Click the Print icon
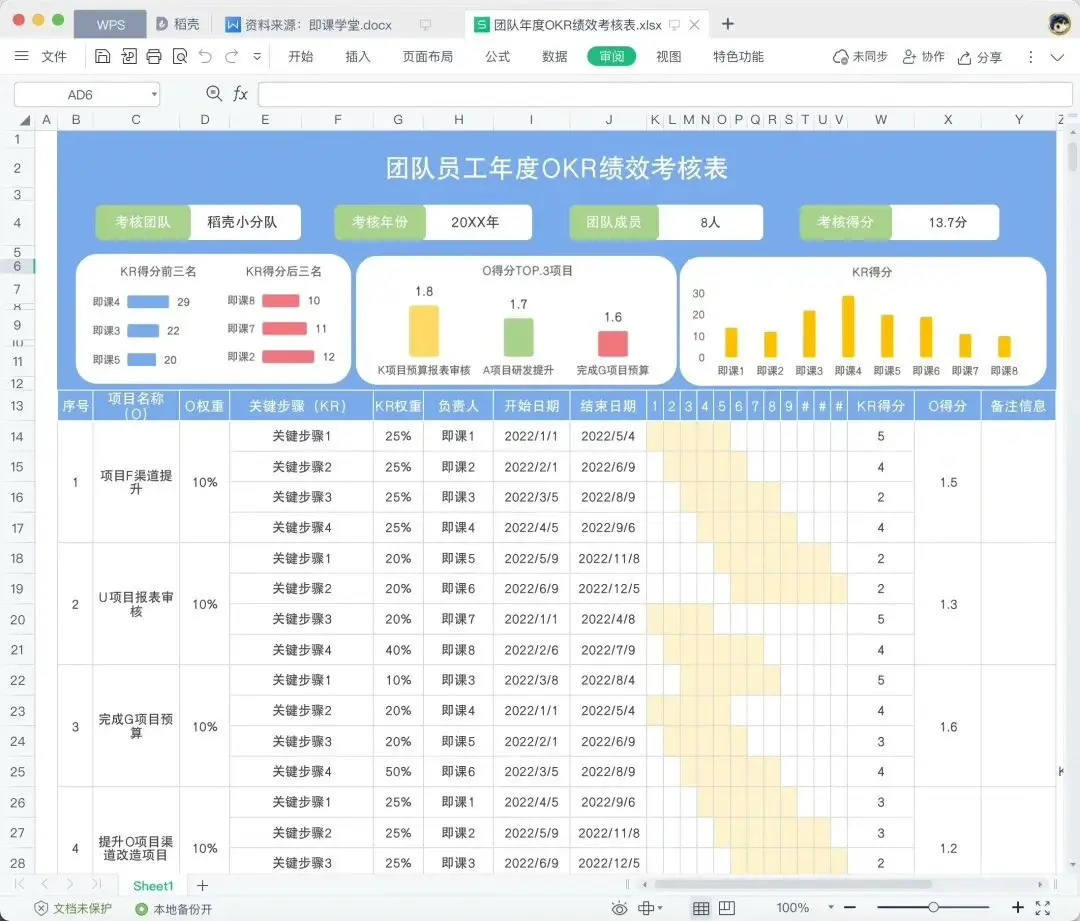The image size is (1080, 921). (x=154, y=56)
